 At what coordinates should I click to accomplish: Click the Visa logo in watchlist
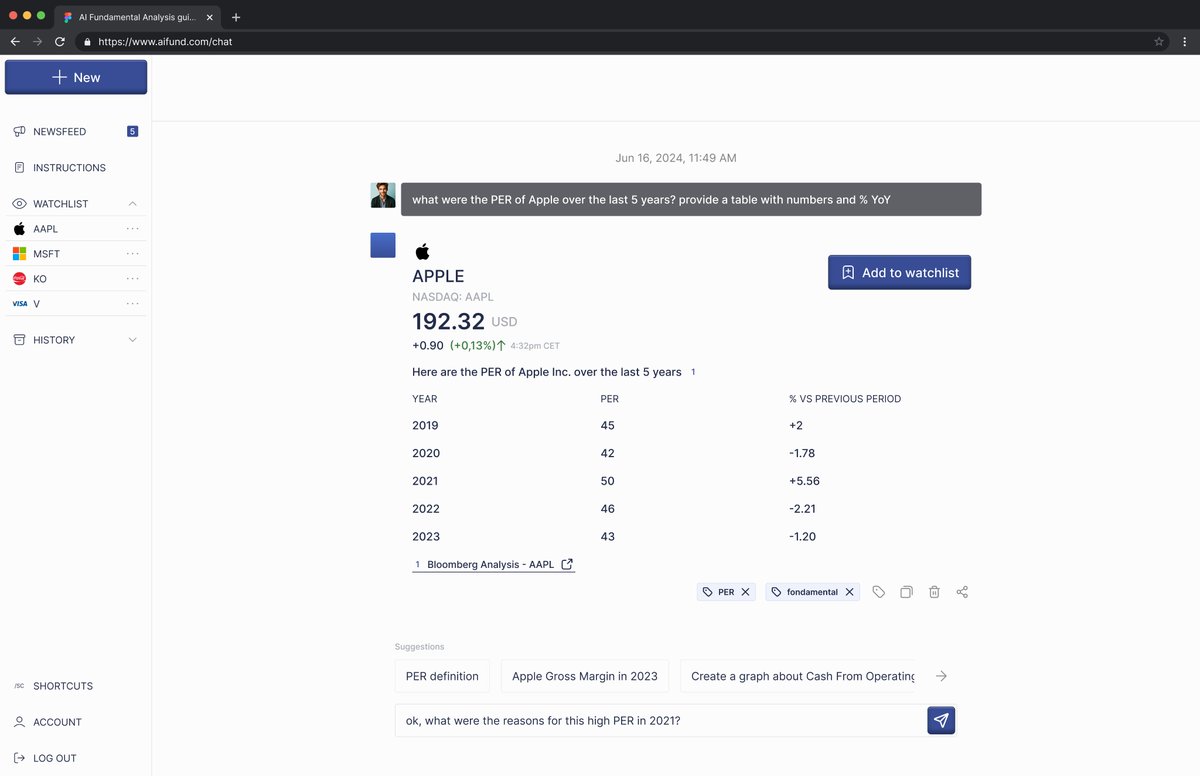[19, 303]
